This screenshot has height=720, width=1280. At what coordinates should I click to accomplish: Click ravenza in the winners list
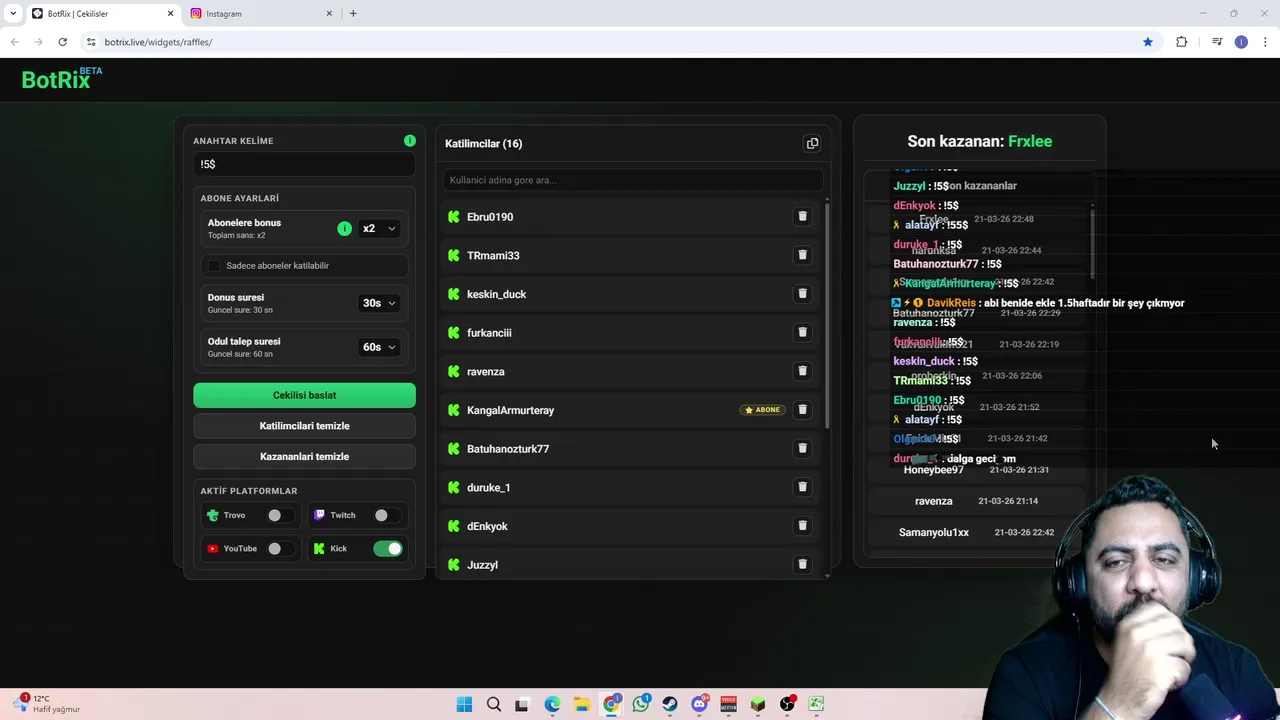[976, 501]
